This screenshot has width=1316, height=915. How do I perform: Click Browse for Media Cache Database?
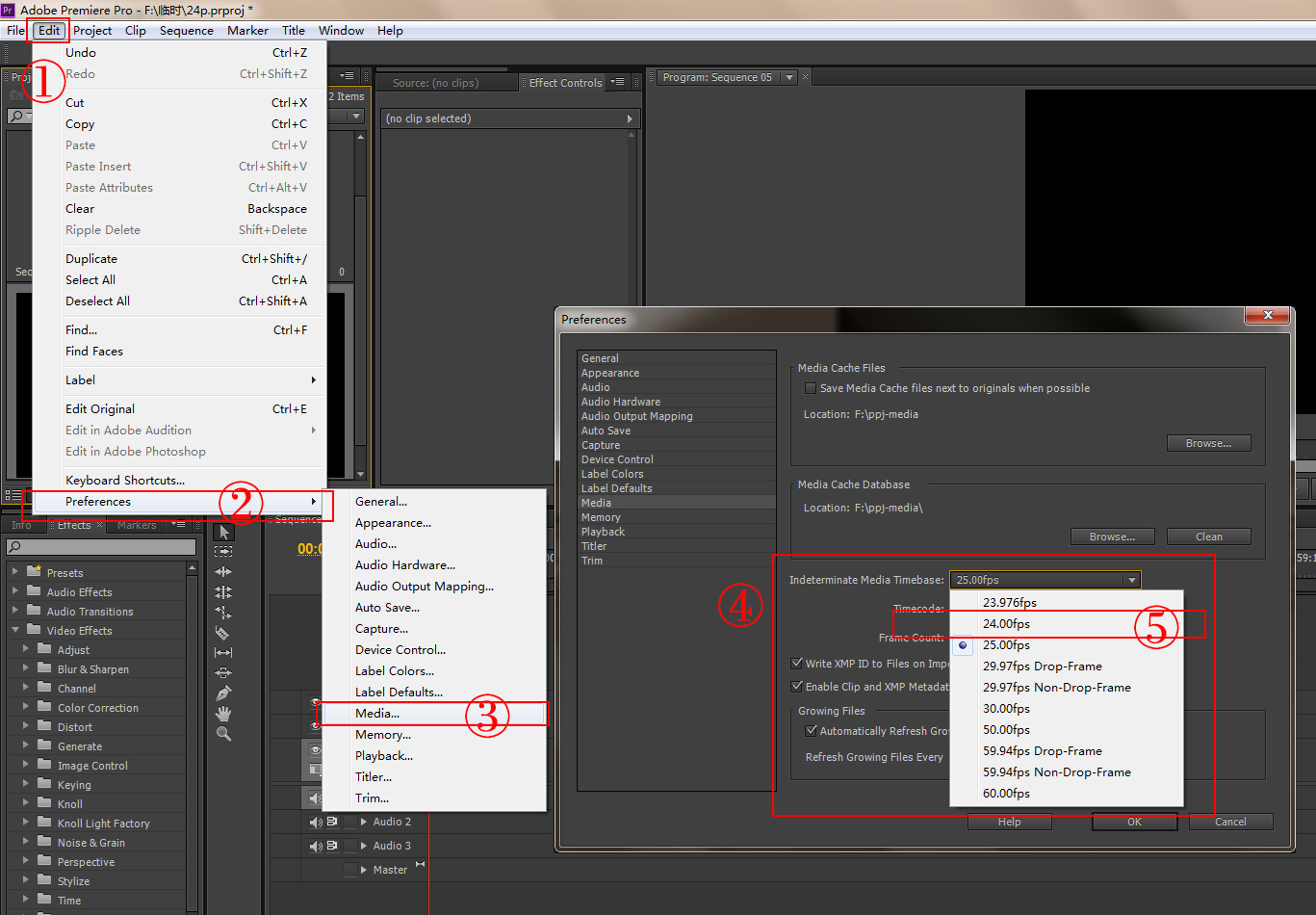click(1113, 536)
